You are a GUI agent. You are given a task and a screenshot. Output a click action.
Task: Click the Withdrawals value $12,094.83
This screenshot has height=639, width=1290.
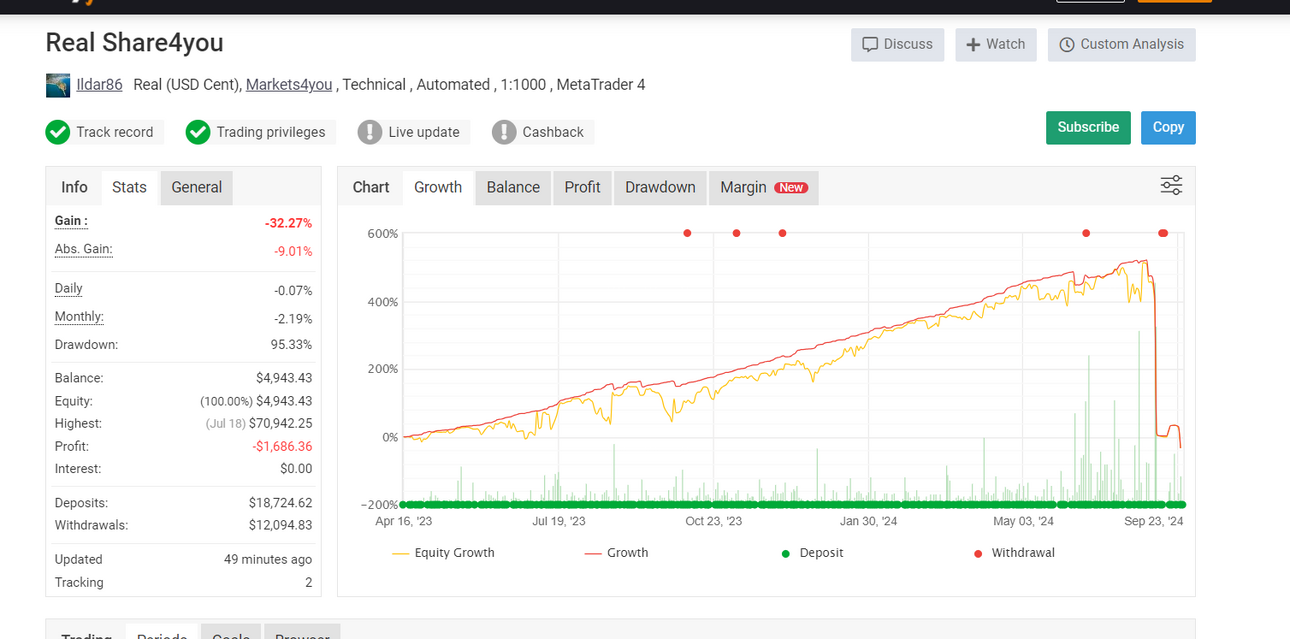[x=280, y=525]
